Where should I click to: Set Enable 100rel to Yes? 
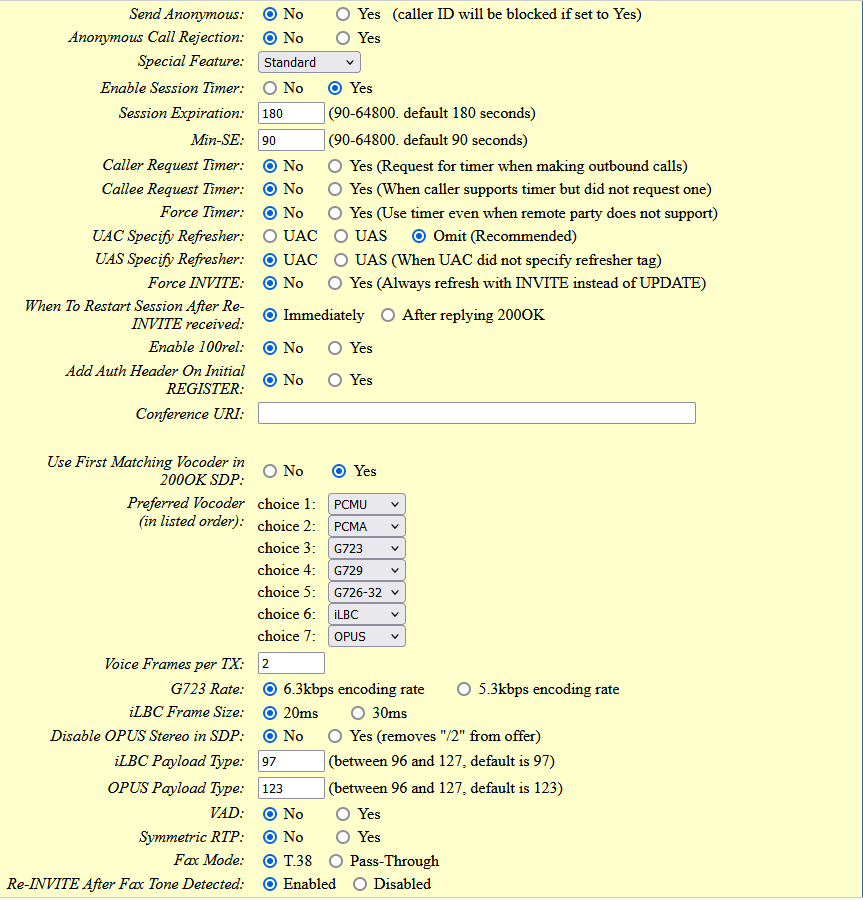(335, 348)
